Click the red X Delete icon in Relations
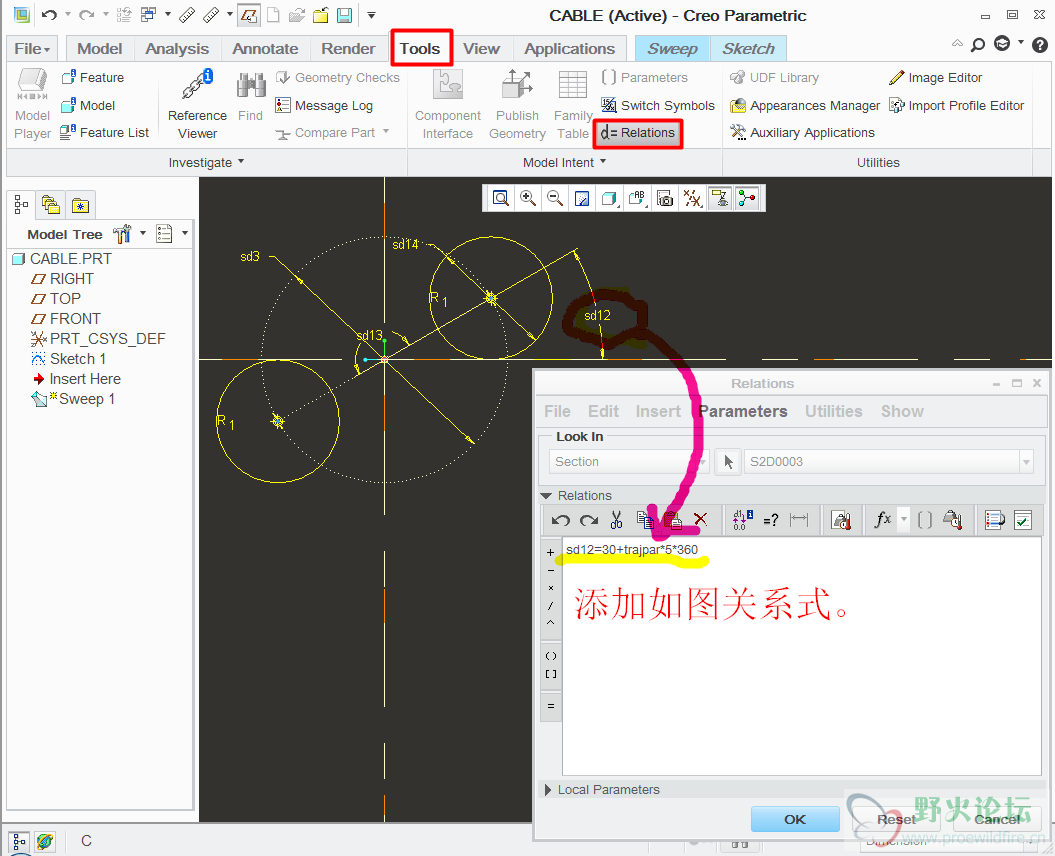Screen dimensions: 1055x856 [700, 520]
